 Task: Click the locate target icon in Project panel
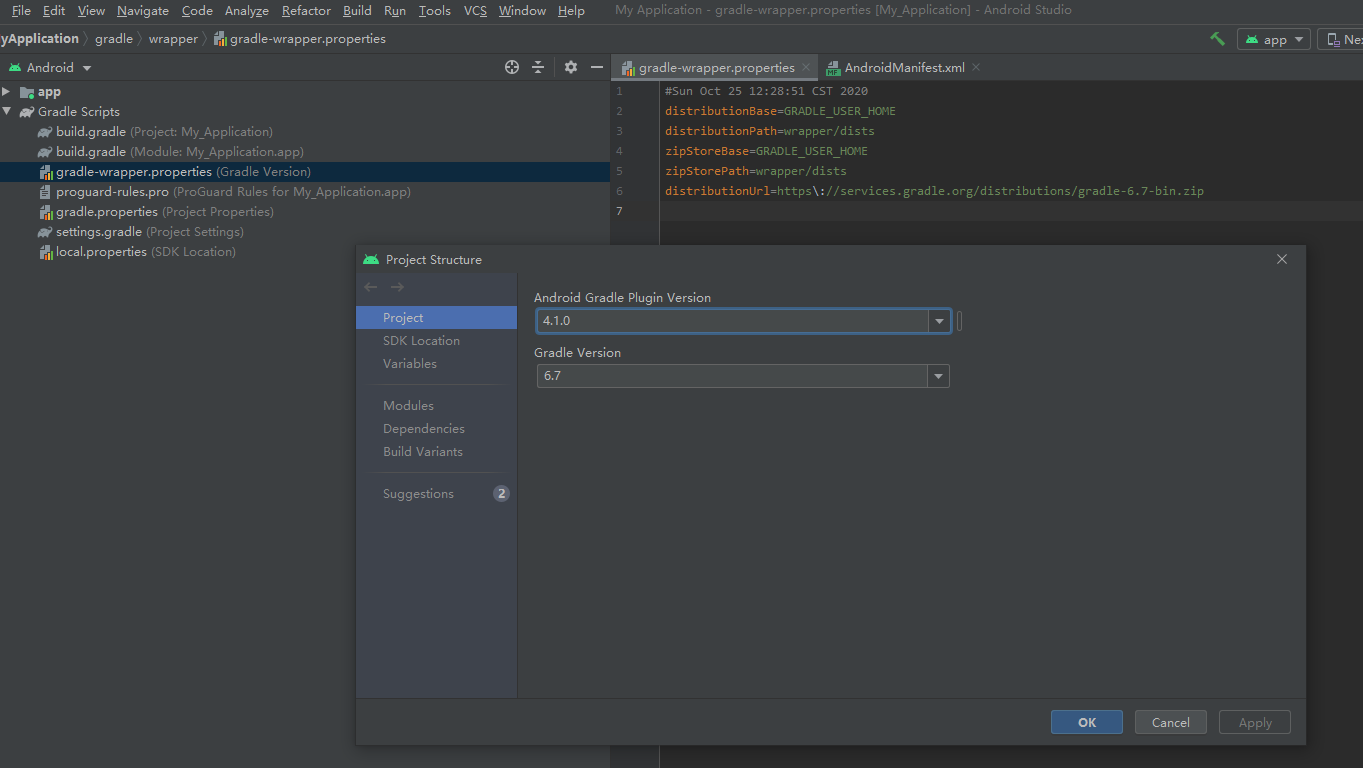(512, 67)
